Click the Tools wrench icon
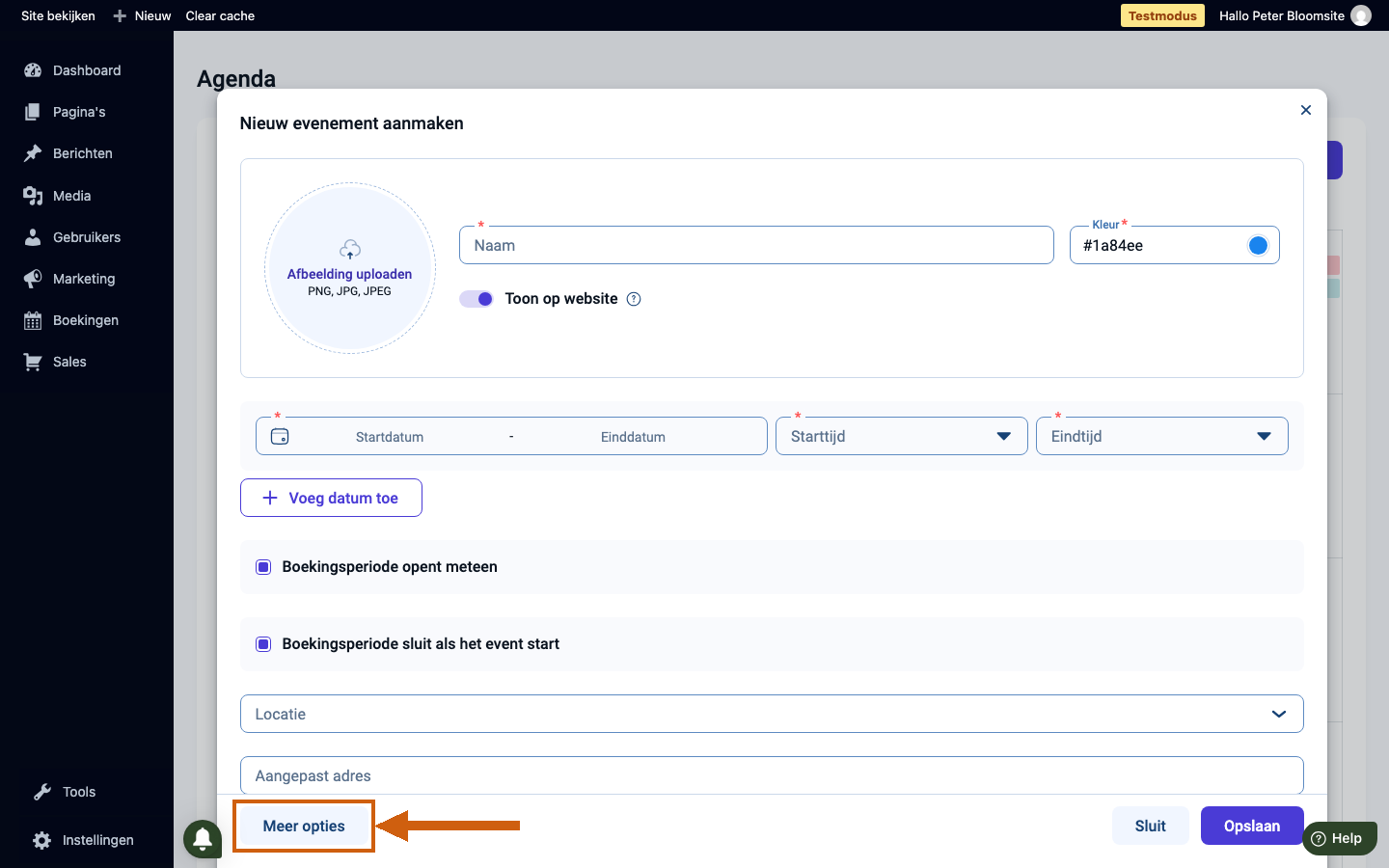Screen dimensions: 1389x868 42,792
